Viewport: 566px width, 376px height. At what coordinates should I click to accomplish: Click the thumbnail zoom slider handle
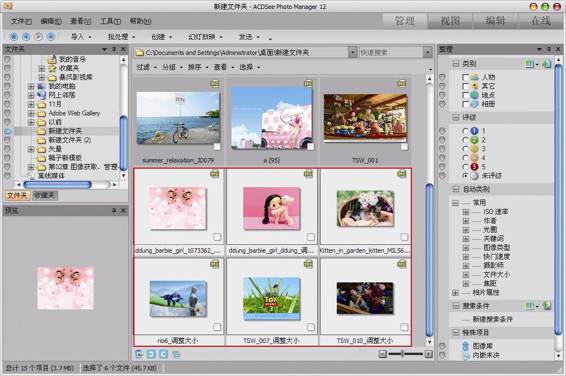click(403, 354)
